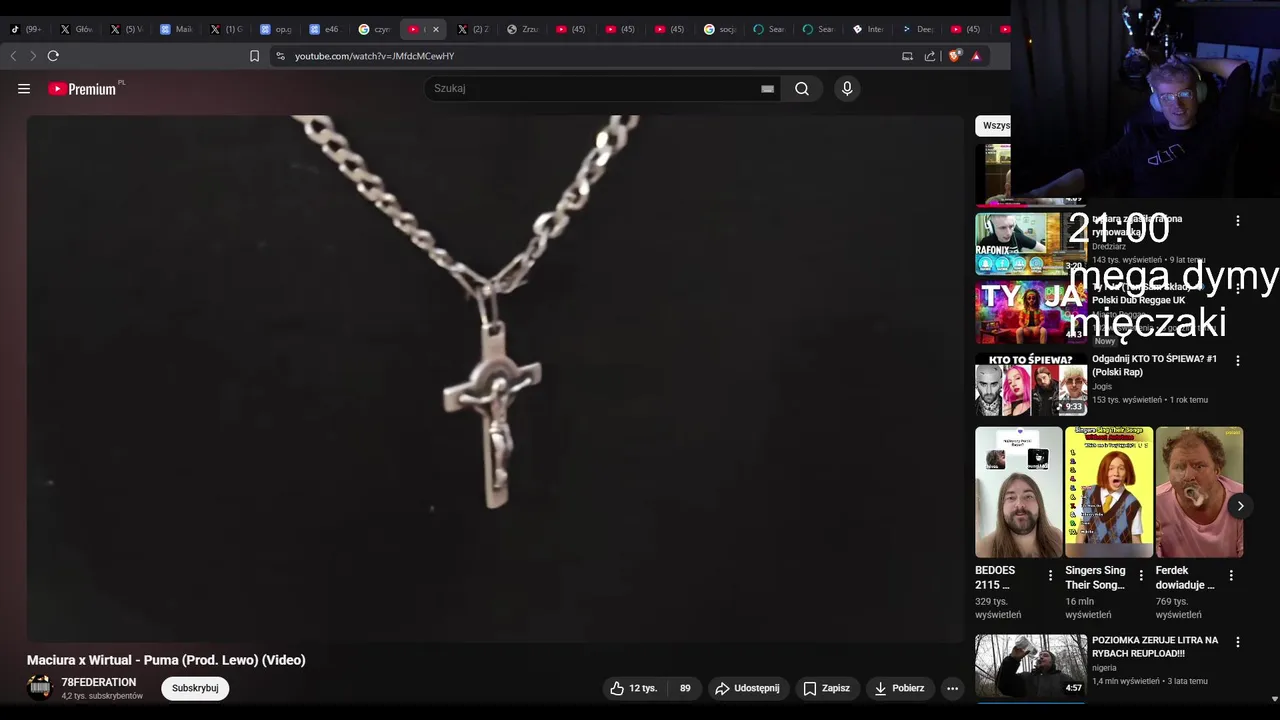Click the 'Maciura x Virtual - Puma' video title
This screenshot has width=1280, height=720.
tap(166, 660)
